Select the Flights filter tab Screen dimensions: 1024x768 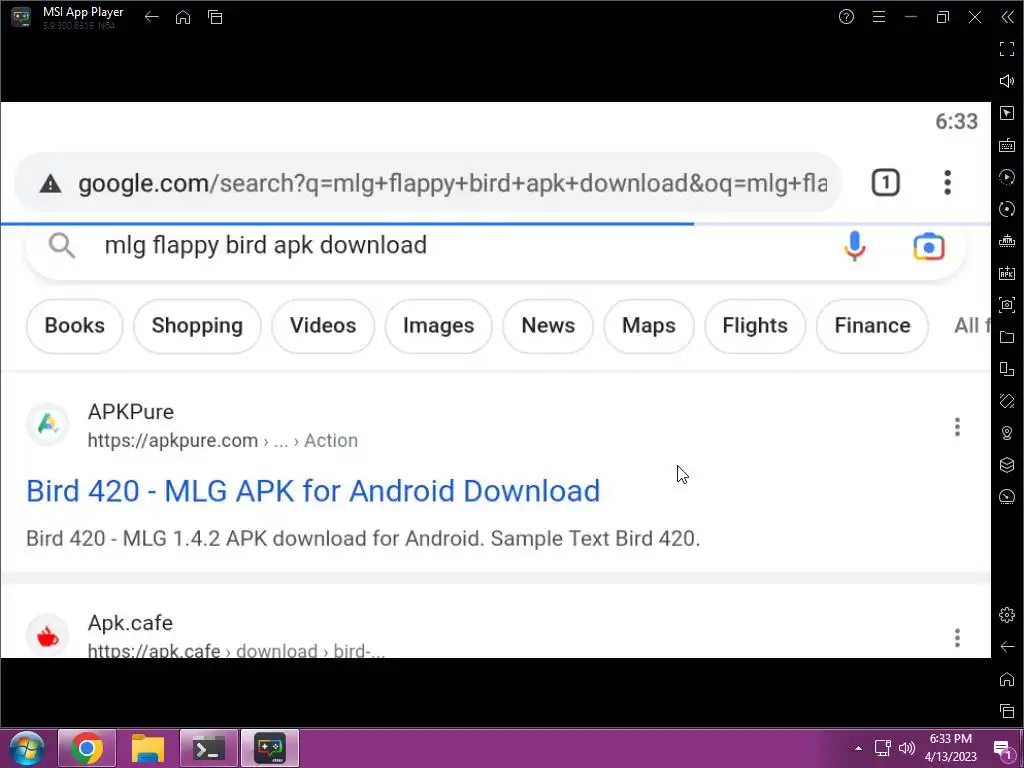[755, 325]
